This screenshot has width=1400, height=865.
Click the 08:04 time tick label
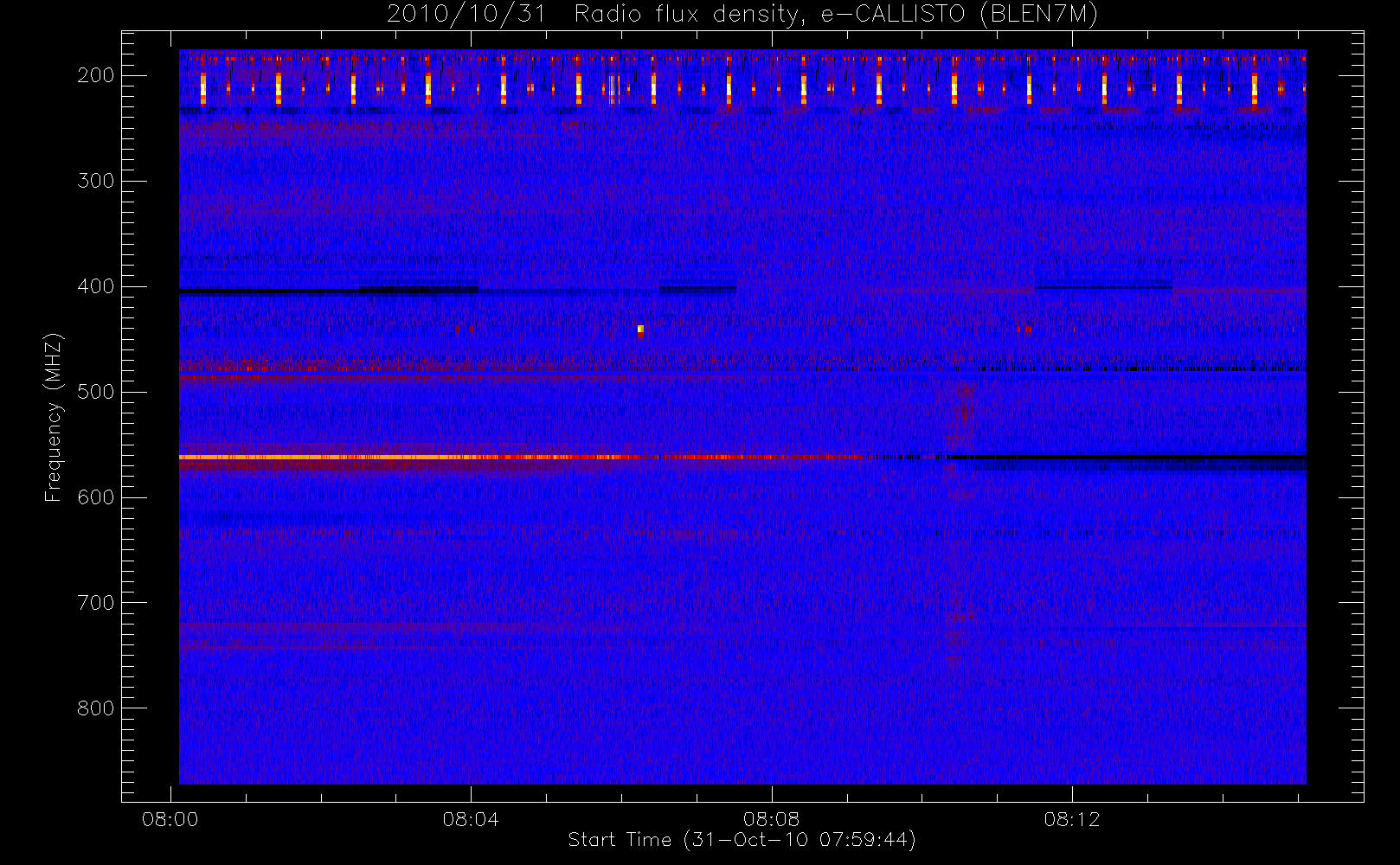coord(471,819)
